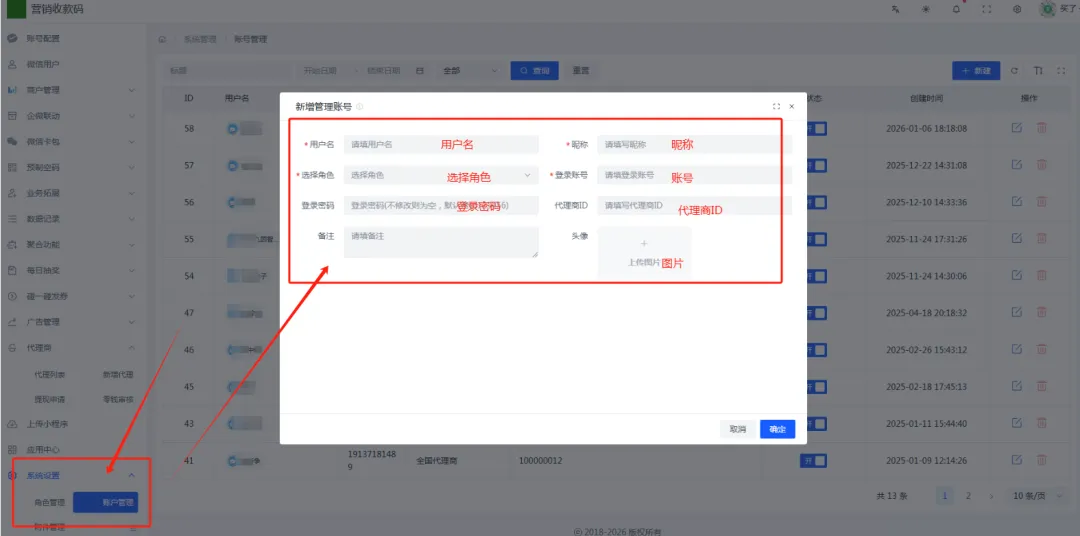Toggle status switch for ID 41 row
This screenshot has width=1080, height=536.
tap(813, 461)
